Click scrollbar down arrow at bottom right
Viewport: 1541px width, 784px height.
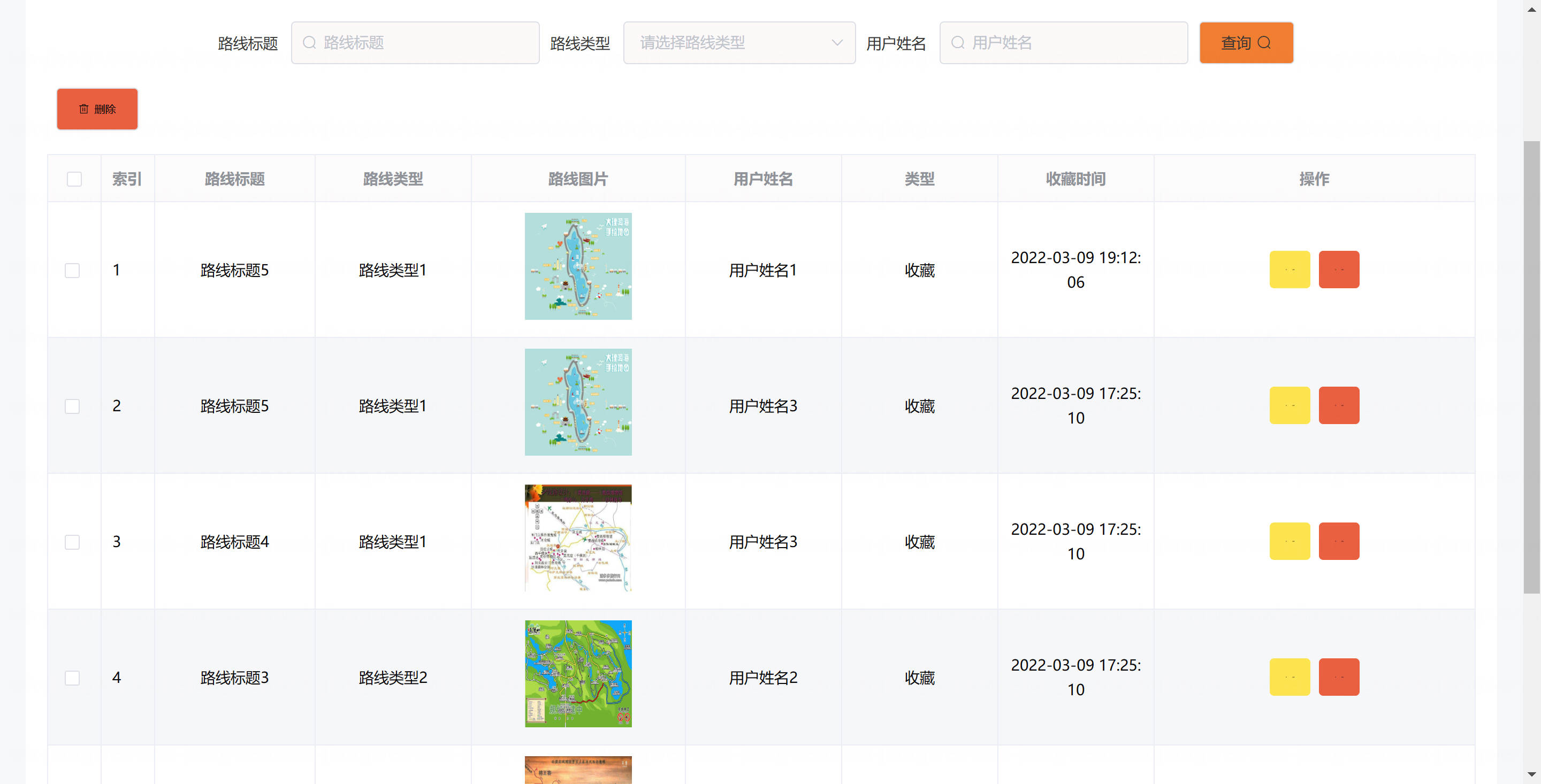click(1531, 774)
